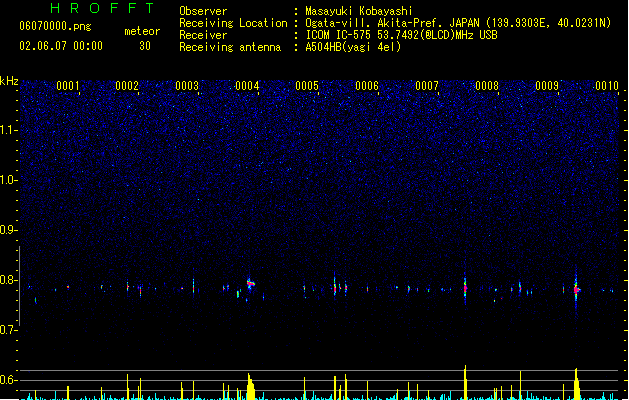Viewport: 629px width, 400px height.
Task: Click time marker 0004
Action: click(x=247, y=86)
